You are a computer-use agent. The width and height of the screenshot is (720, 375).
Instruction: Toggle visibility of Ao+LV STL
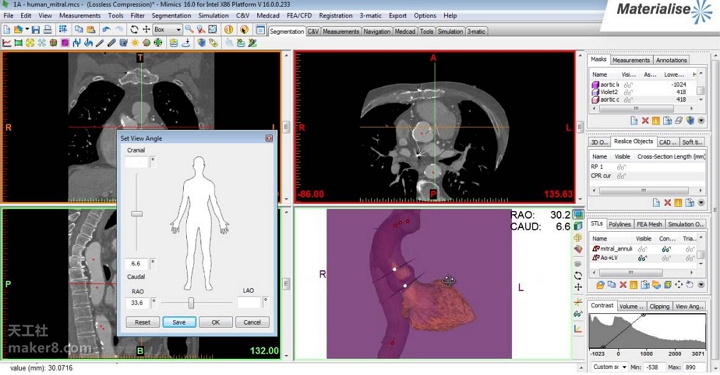click(642, 258)
